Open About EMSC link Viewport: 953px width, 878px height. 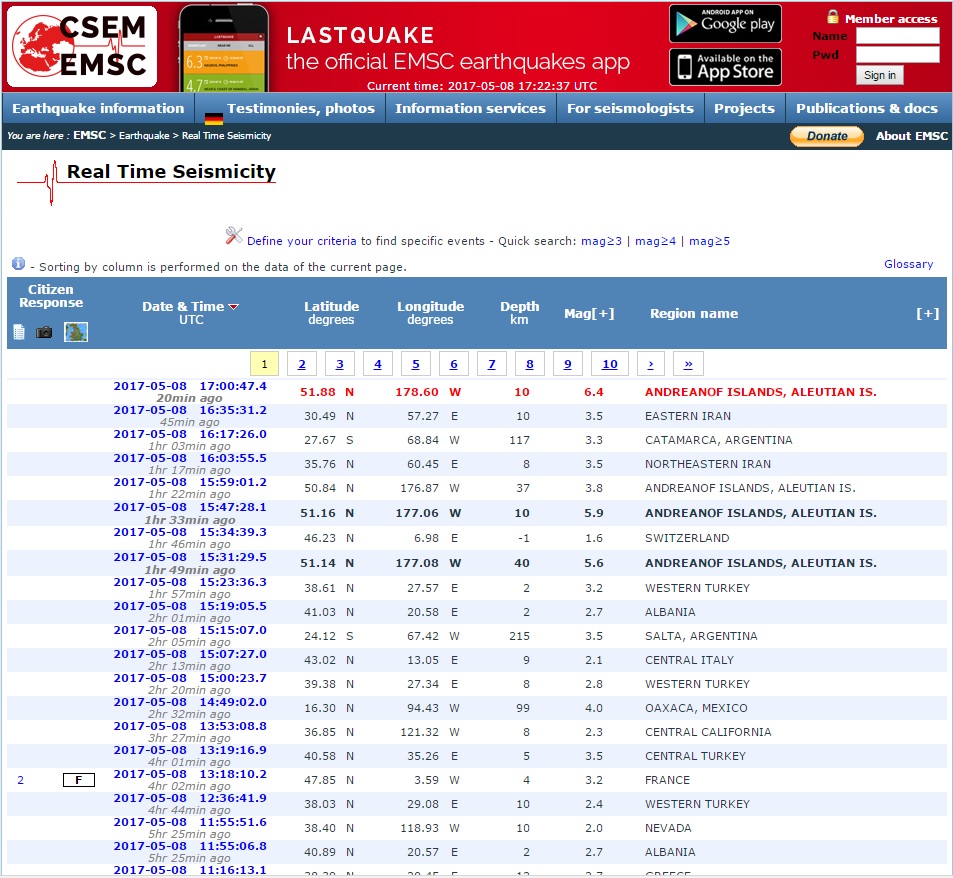point(912,136)
